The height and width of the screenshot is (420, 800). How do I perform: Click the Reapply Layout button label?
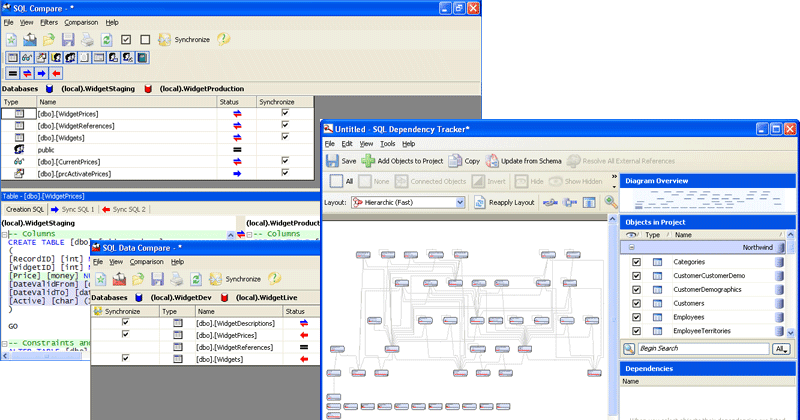(x=511, y=203)
